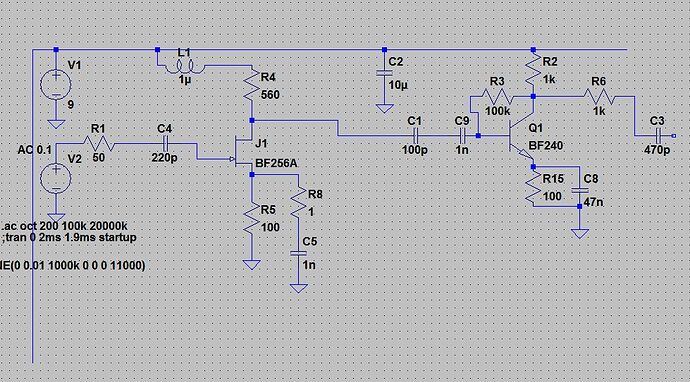Select the C9 1n capacitor symbol
Viewport: 690px width, 382px height.
[x=462, y=135]
